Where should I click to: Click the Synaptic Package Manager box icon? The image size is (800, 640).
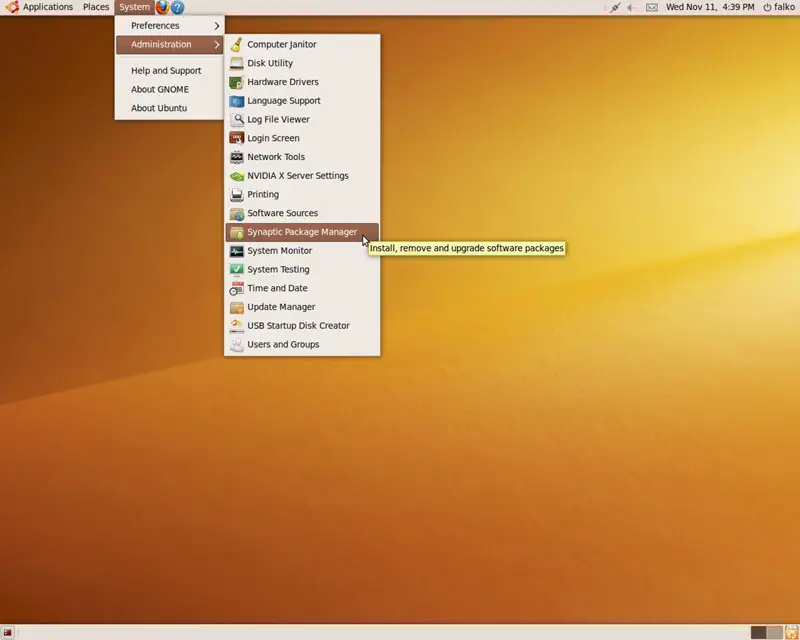point(236,232)
